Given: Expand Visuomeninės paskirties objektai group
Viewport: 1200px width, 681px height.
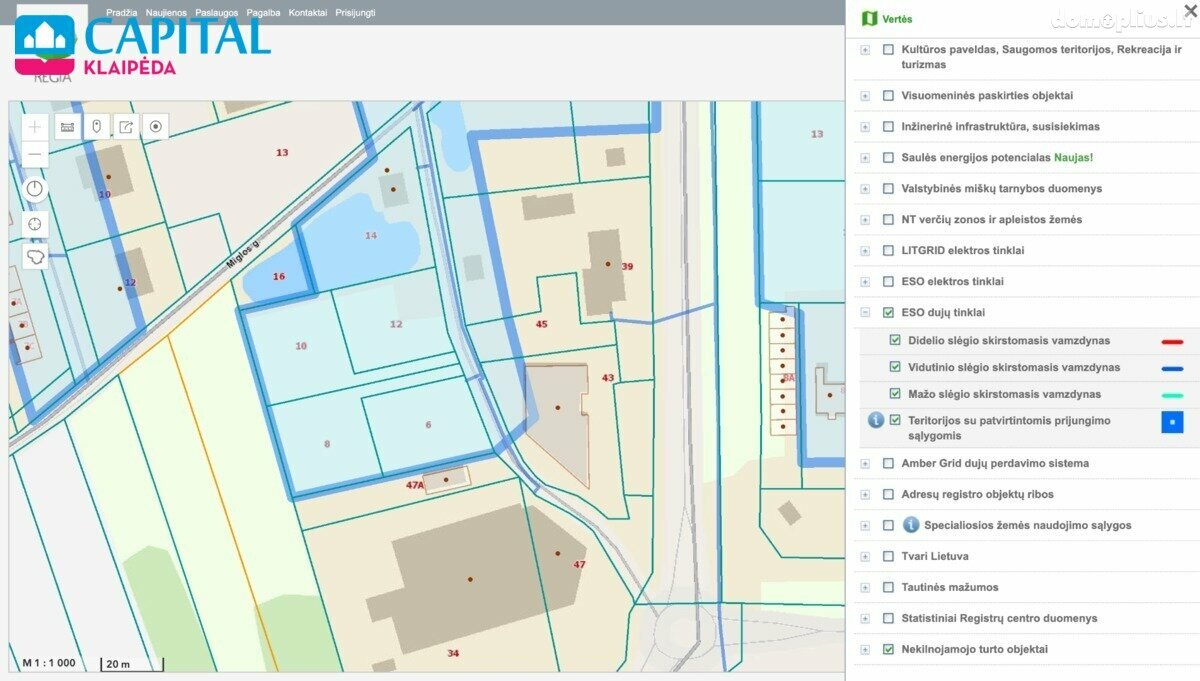Looking at the screenshot, I should point(865,96).
